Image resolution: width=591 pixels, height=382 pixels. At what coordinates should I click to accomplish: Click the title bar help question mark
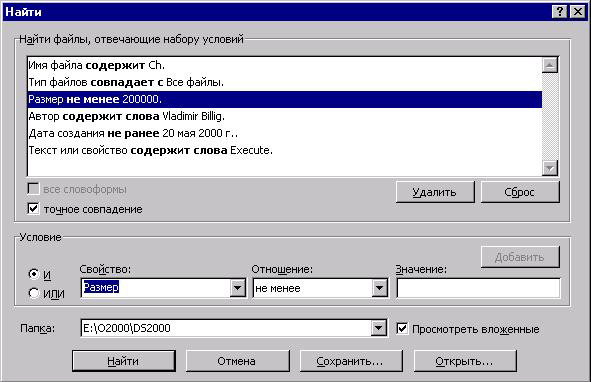(x=560, y=12)
